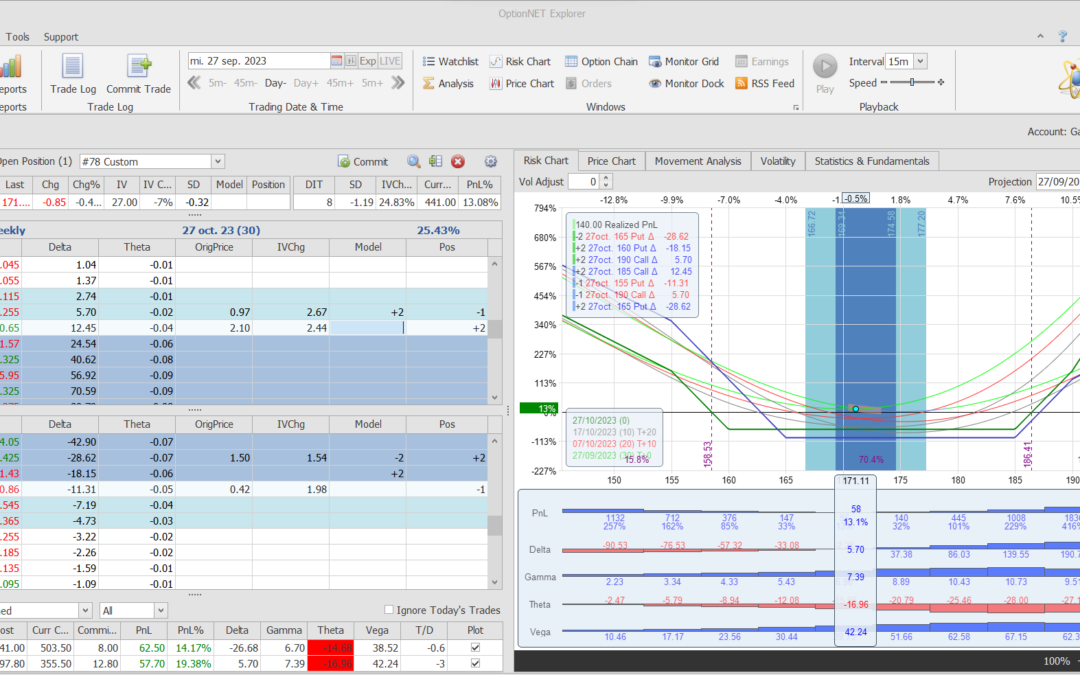The image size is (1080, 675).
Task: Open position settings gear icon
Action: click(490, 161)
